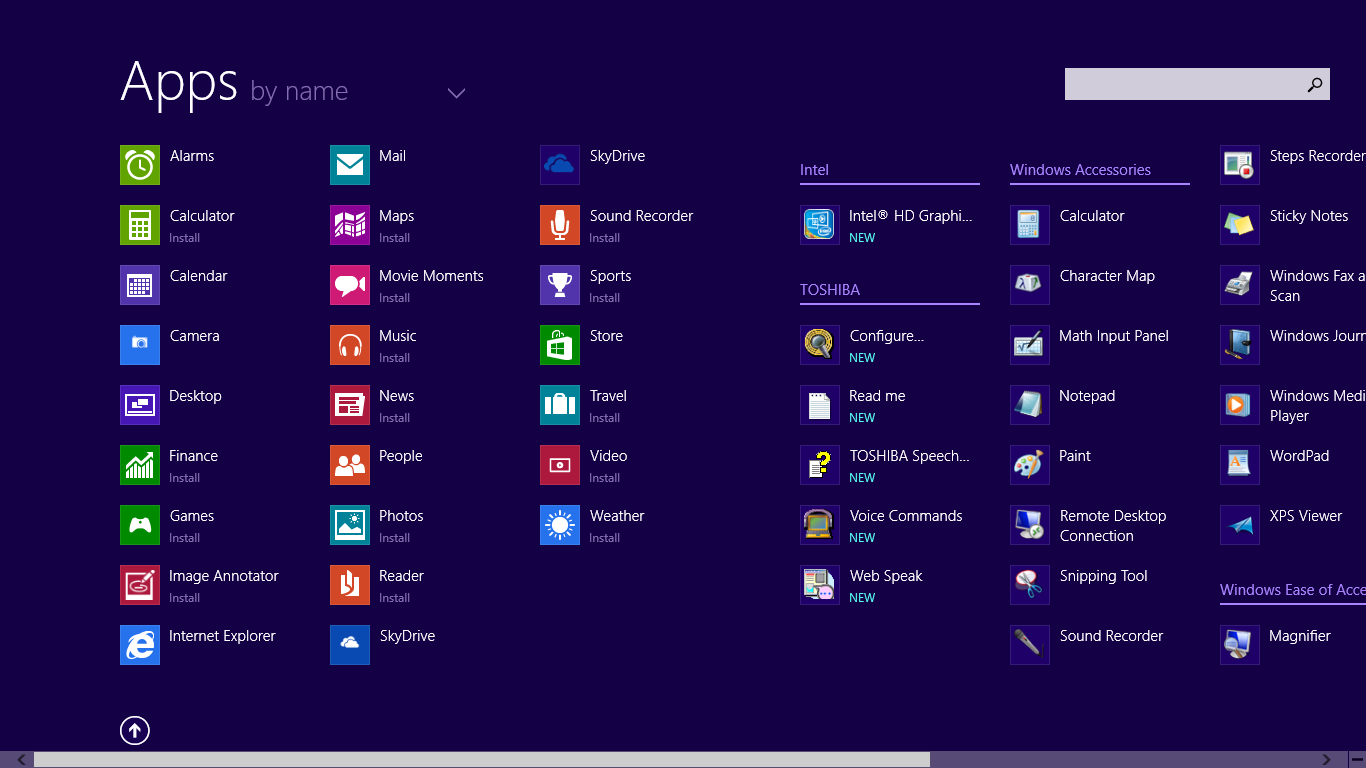
Task: Click TOSHIBA Speech icon
Action: tap(820, 465)
